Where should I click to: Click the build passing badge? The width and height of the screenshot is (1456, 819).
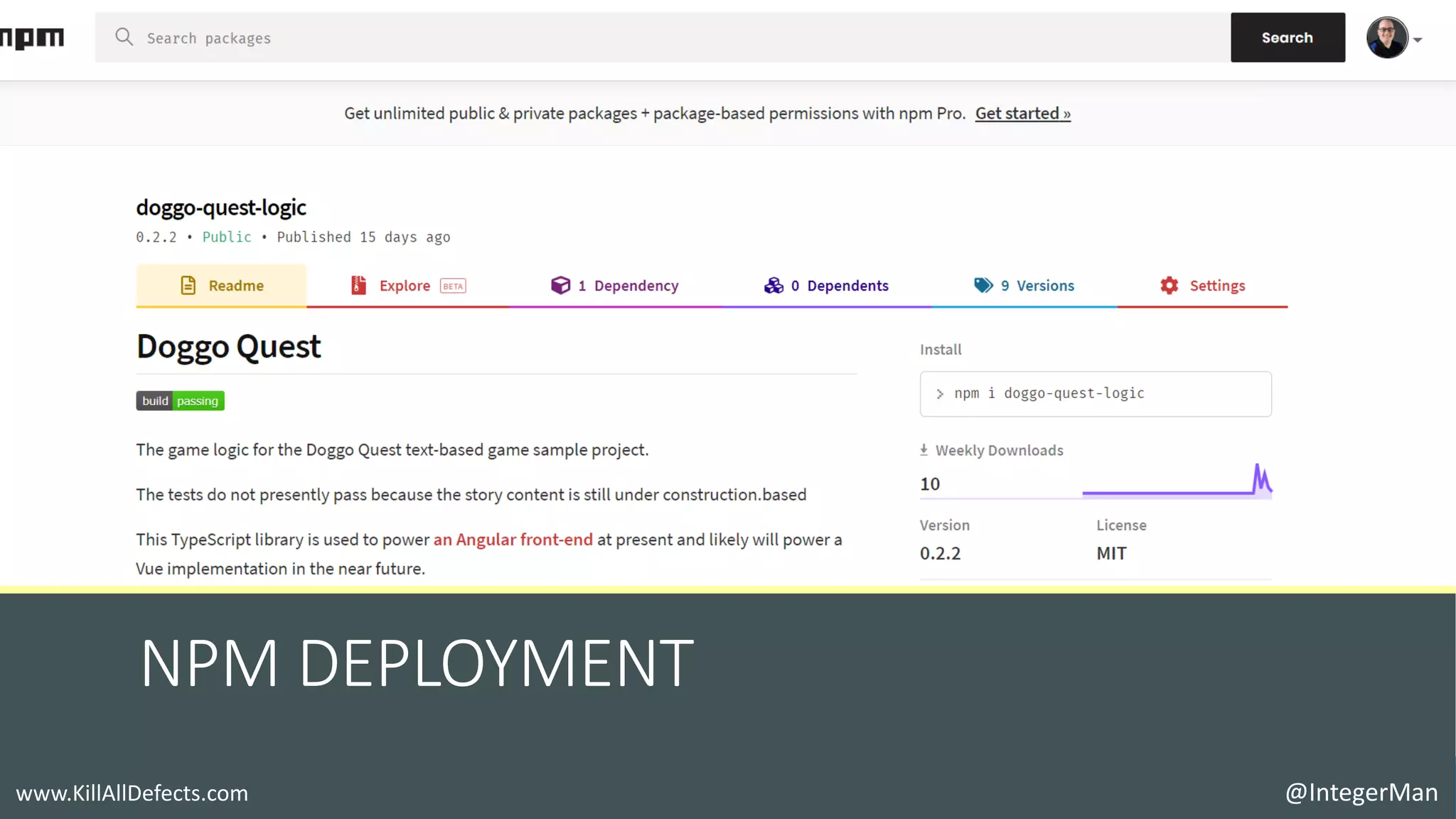coord(181,401)
